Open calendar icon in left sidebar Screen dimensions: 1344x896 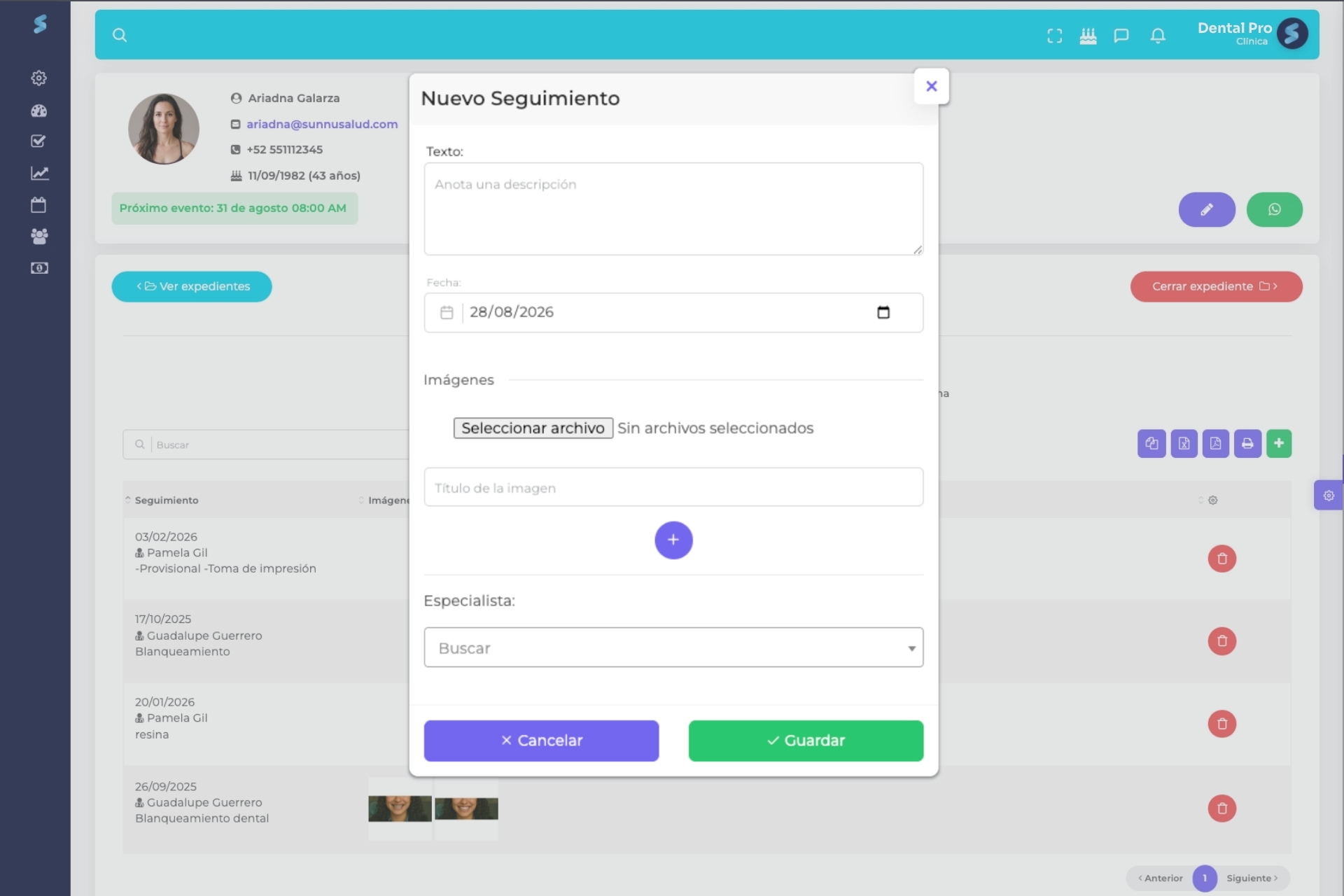coord(39,204)
